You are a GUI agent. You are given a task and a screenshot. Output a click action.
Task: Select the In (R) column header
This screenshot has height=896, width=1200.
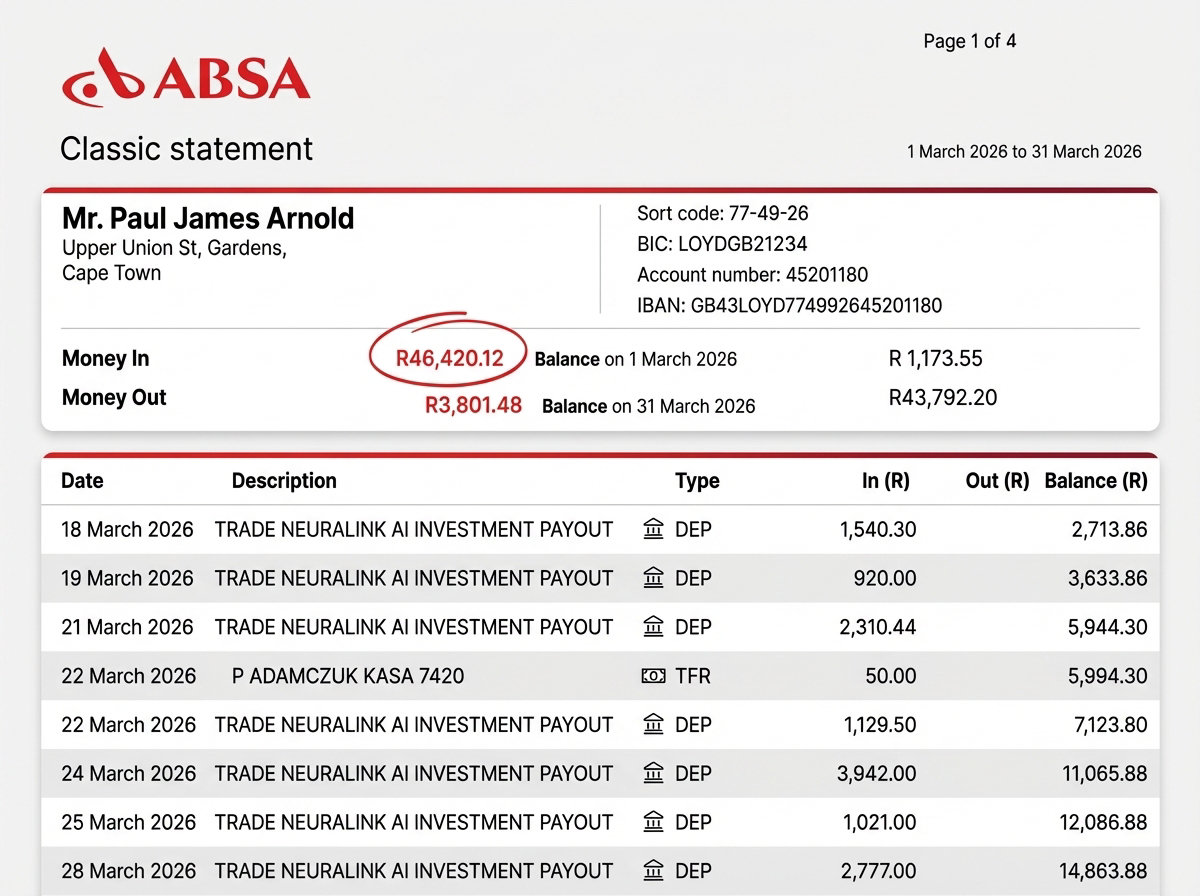click(x=886, y=481)
